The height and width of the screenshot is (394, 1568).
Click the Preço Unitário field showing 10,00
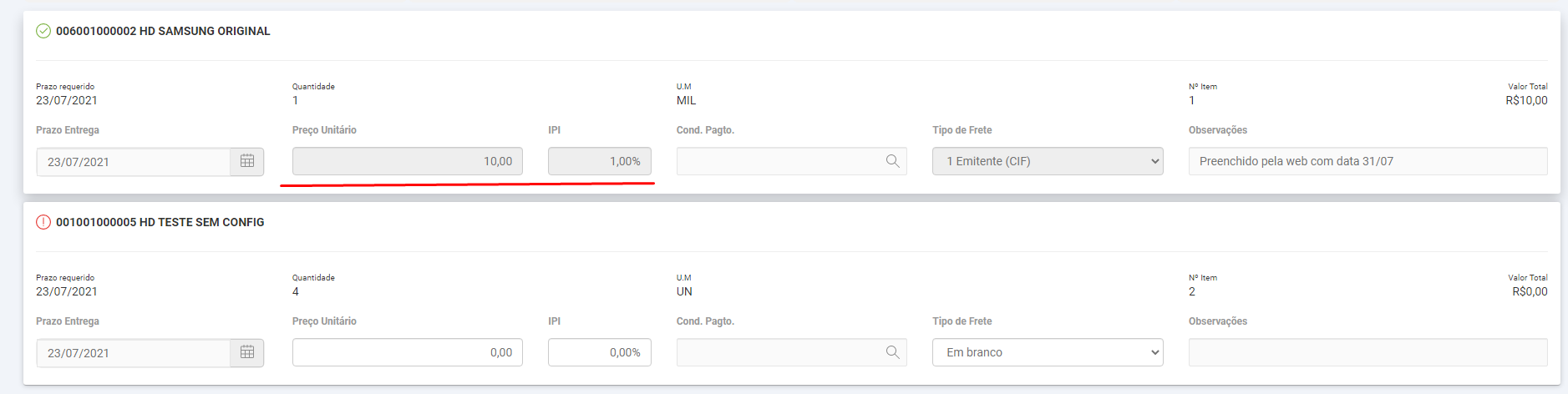click(407, 161)
